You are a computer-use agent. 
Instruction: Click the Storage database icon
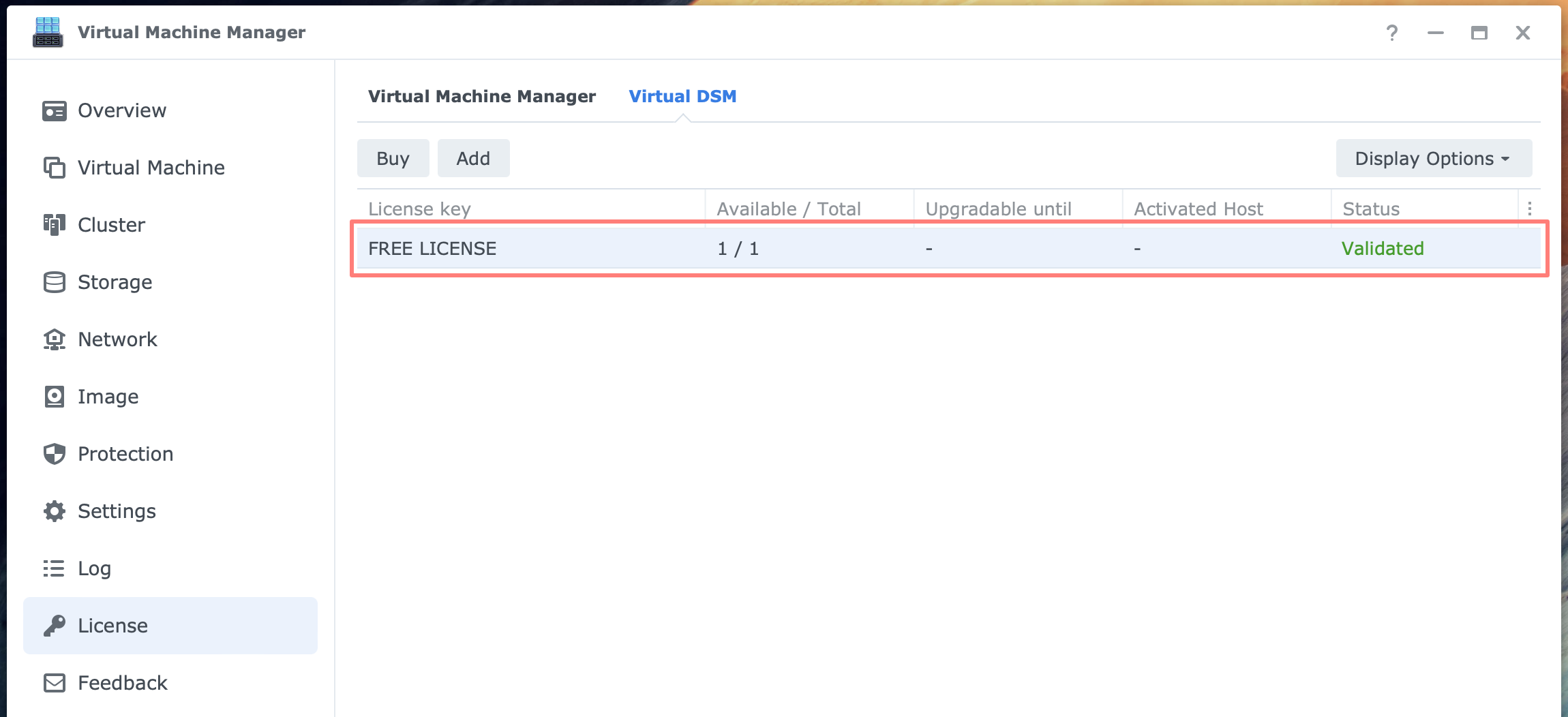click(x=55, y=282)
